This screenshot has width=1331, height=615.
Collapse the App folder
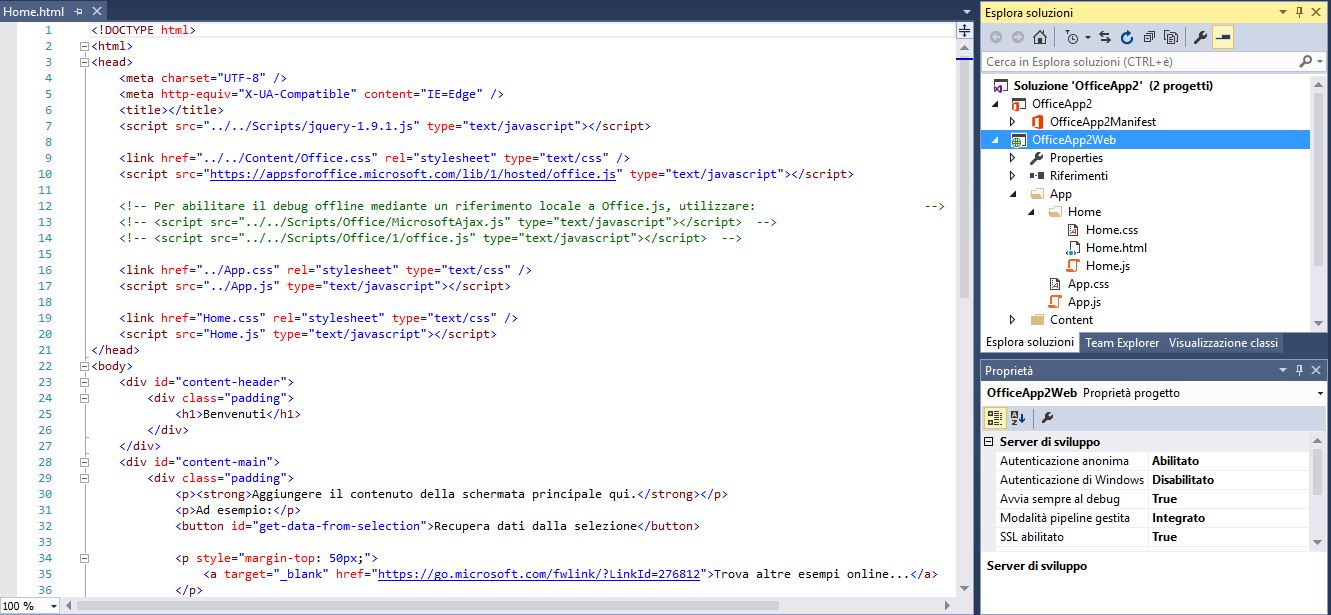point(1013,194)
